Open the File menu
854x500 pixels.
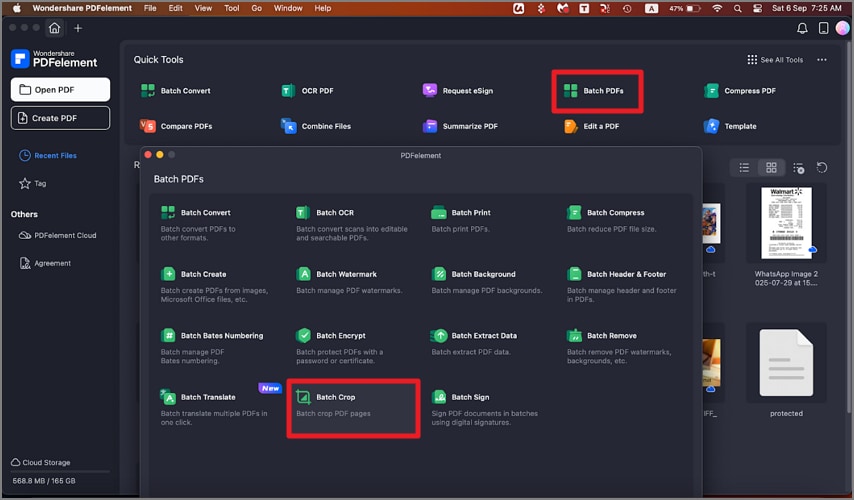tap(150, 8)
